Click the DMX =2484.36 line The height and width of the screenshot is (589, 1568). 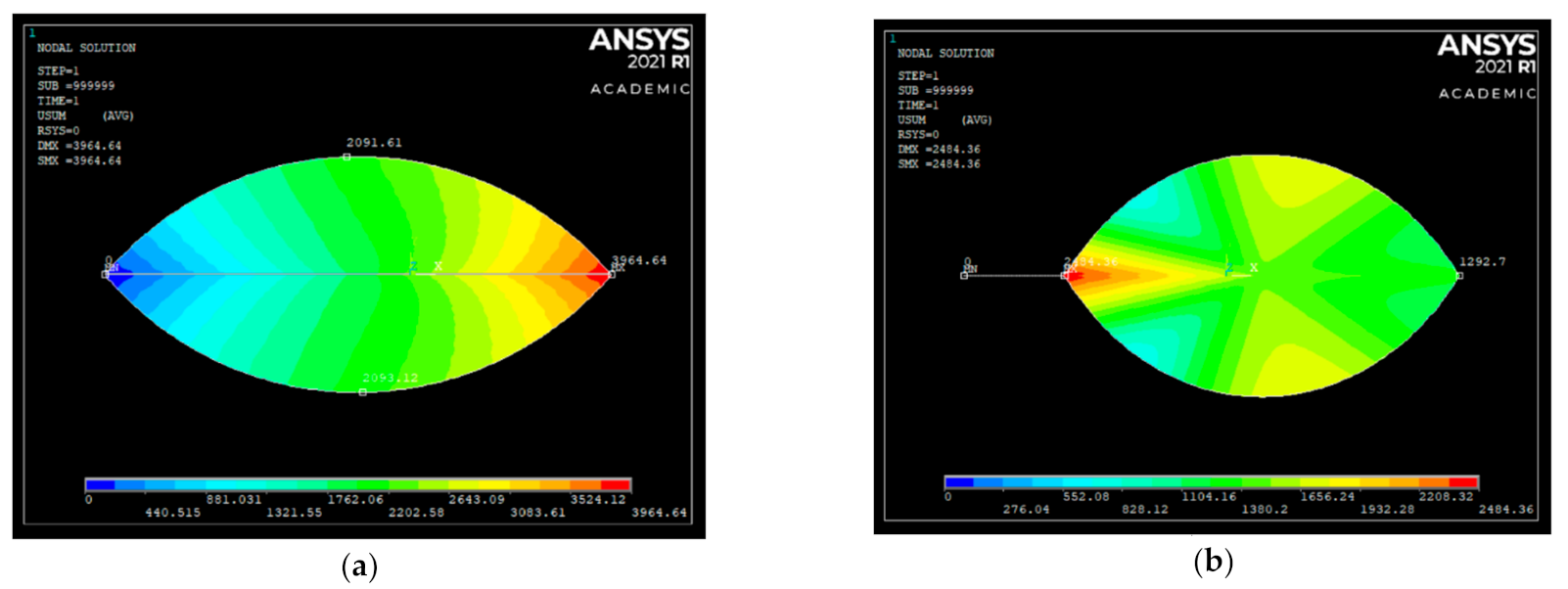point(939,150)
